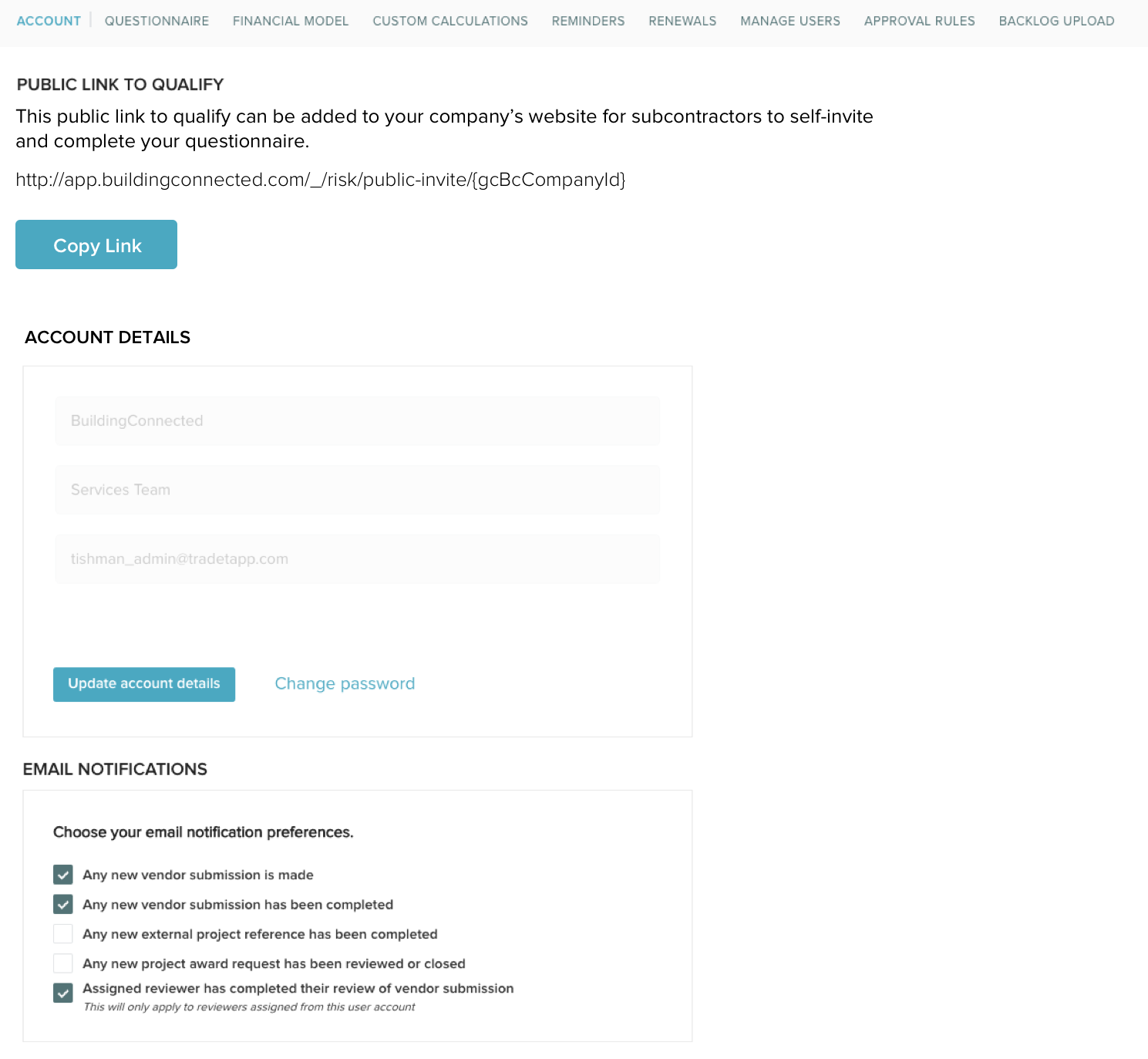This screenshot has height=1059, width=1148.
Task: Open the Change password link
Action: (x=345, y=684)
